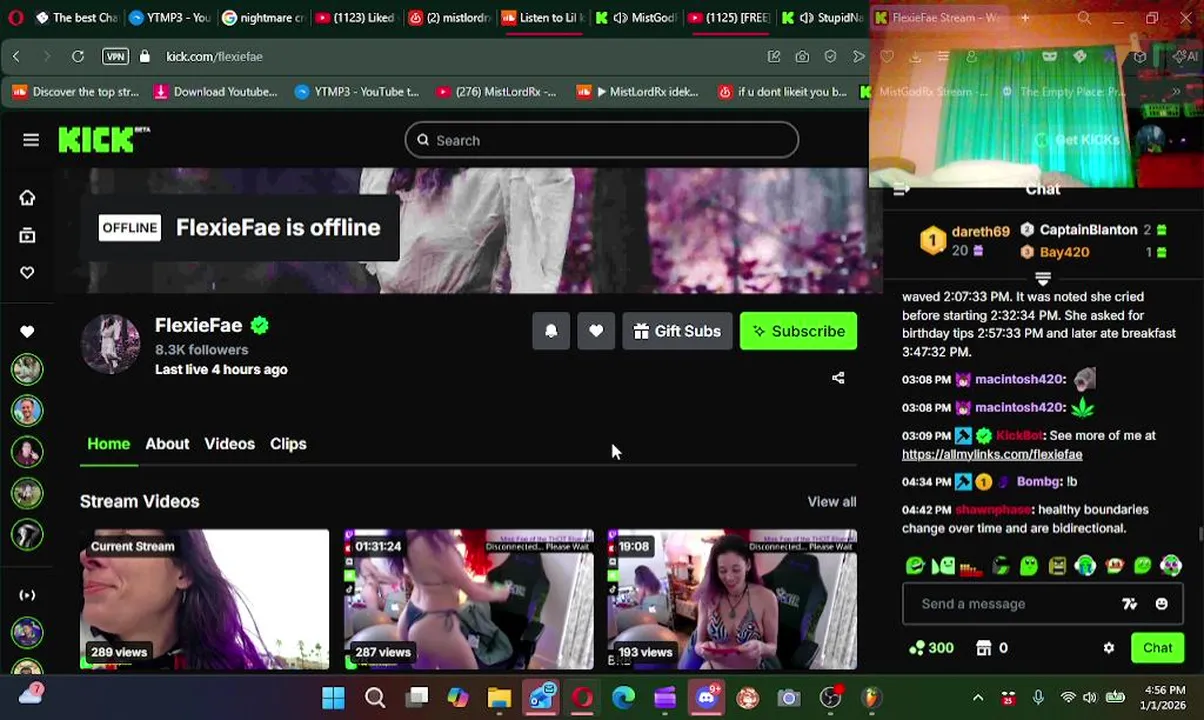Open the Kicks 300 balance
1204x720 pixels.
point(930,648)
